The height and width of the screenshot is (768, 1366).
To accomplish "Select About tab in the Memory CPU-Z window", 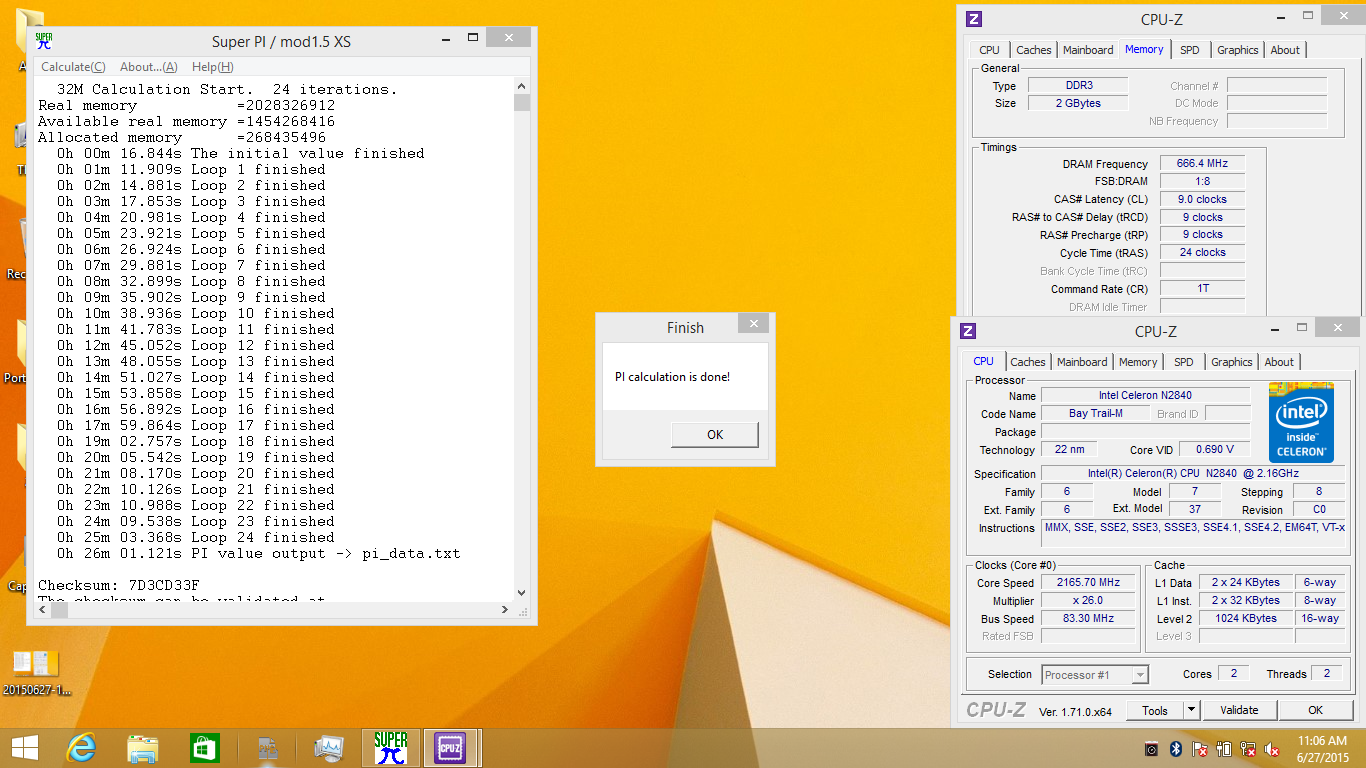I will (1285, 50).
